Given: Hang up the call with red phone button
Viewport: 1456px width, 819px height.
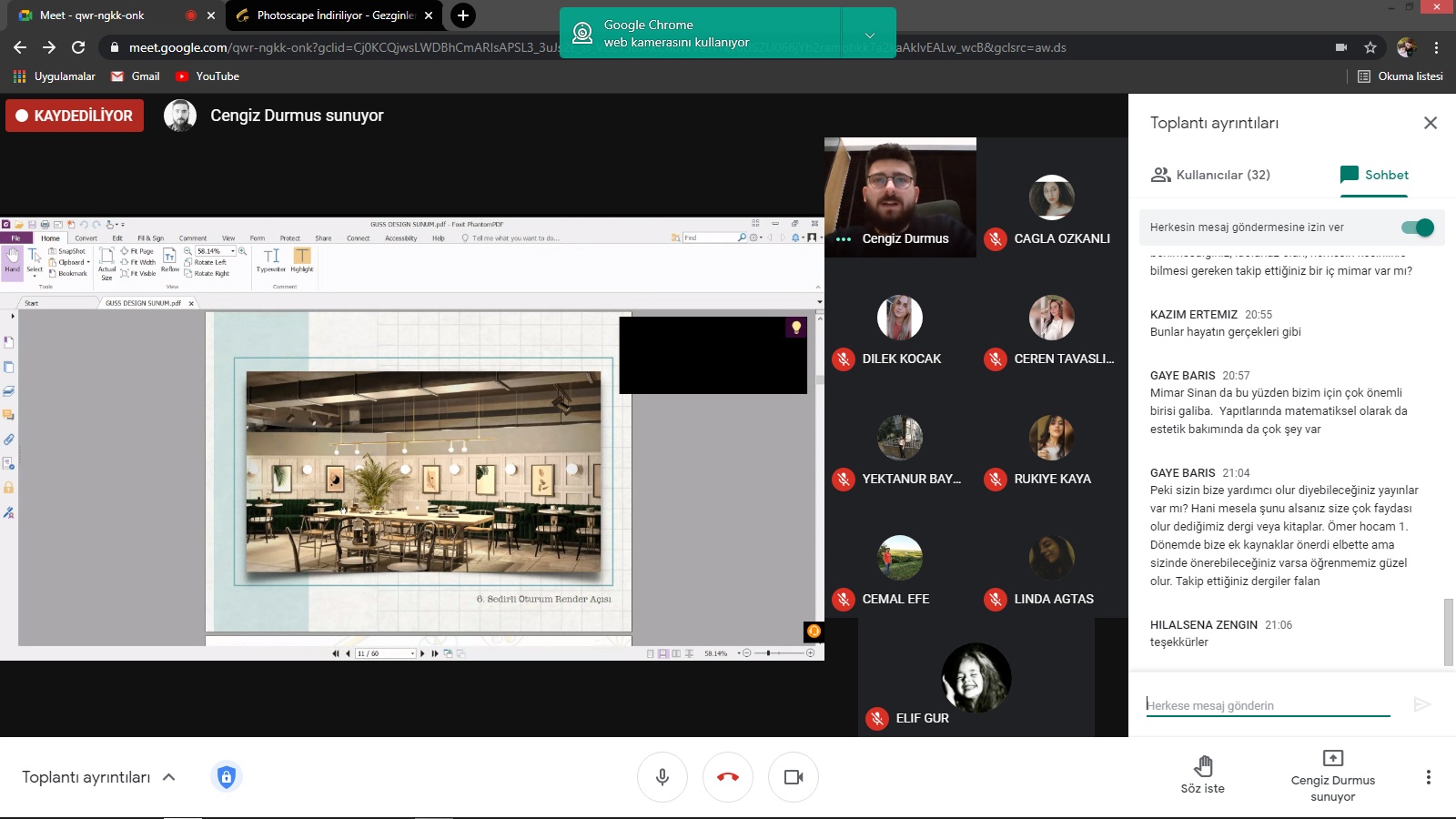Looking at the screenshot, I should coord(727,777).
